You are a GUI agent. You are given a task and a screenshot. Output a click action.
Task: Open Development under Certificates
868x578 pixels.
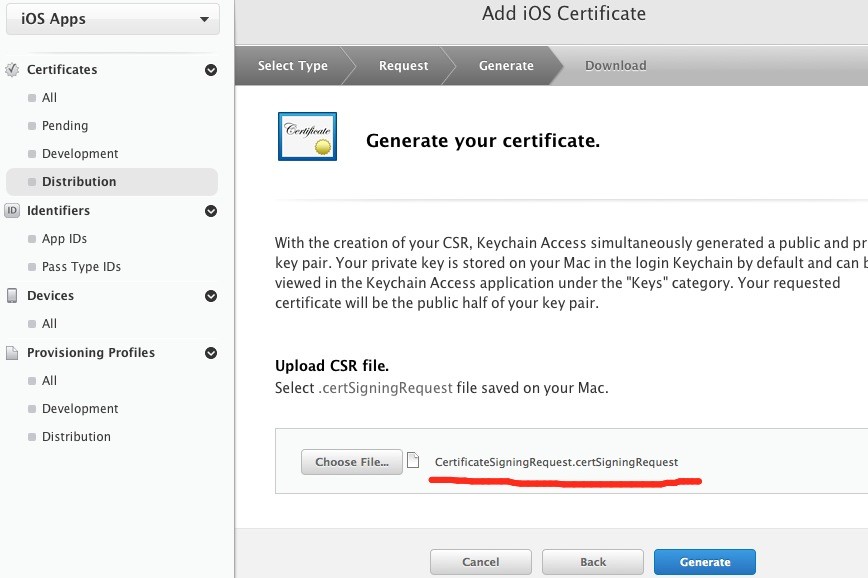[80, 153]
